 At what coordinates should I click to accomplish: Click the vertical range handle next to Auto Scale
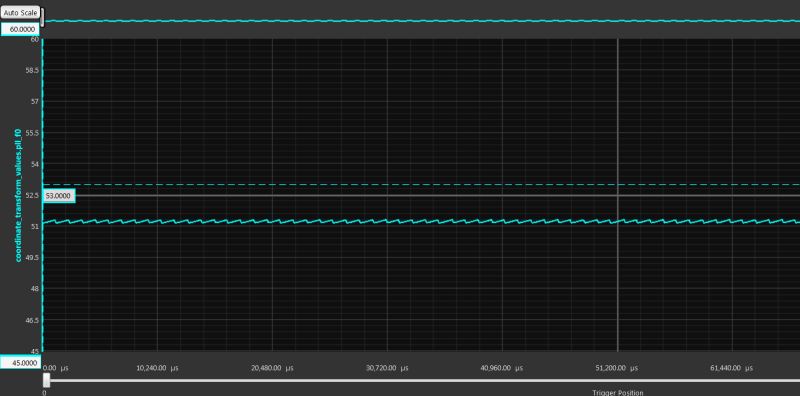(42, 17)
